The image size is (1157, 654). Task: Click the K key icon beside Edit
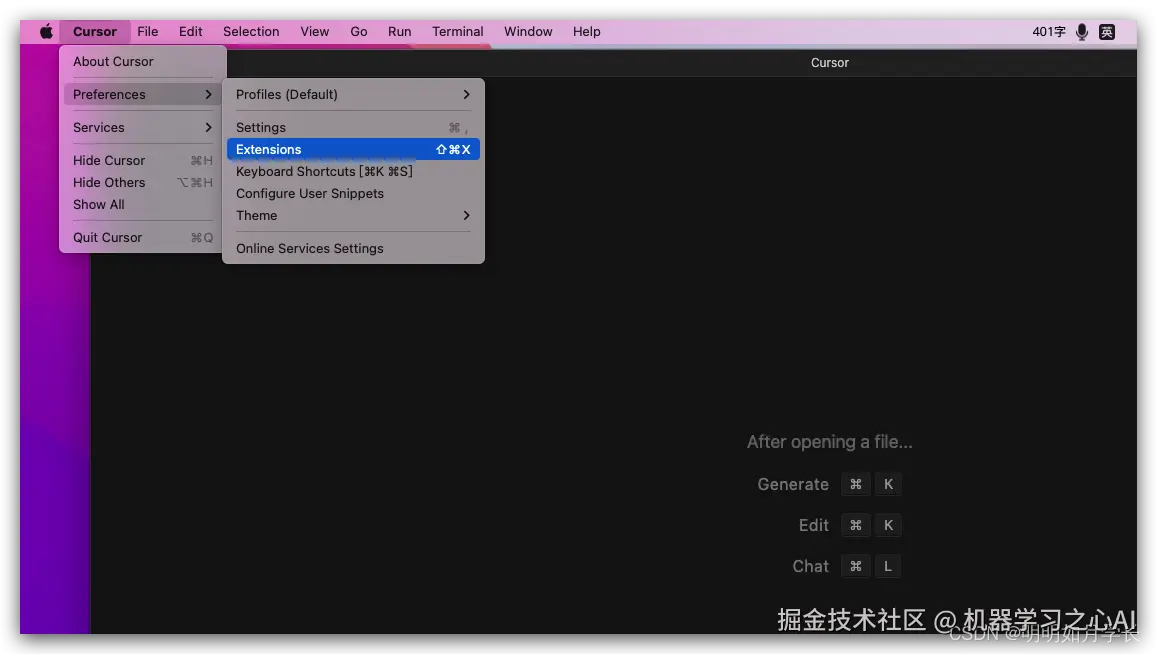[888, 525]
